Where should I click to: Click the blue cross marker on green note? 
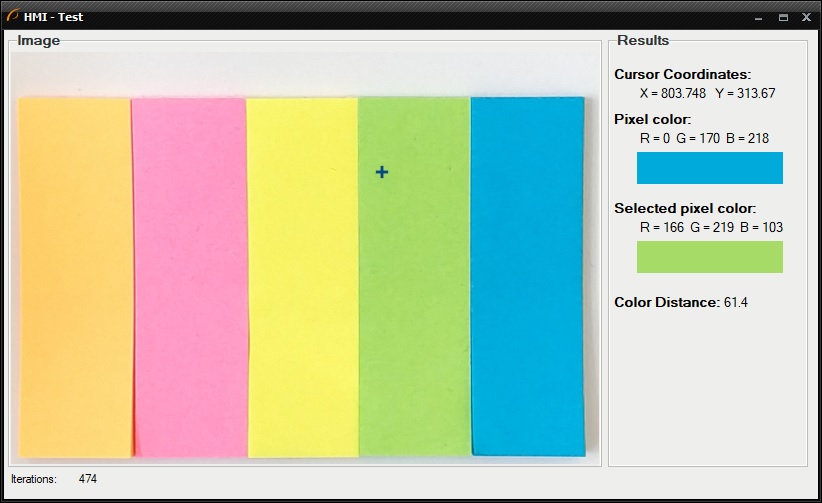pos(381,172)
